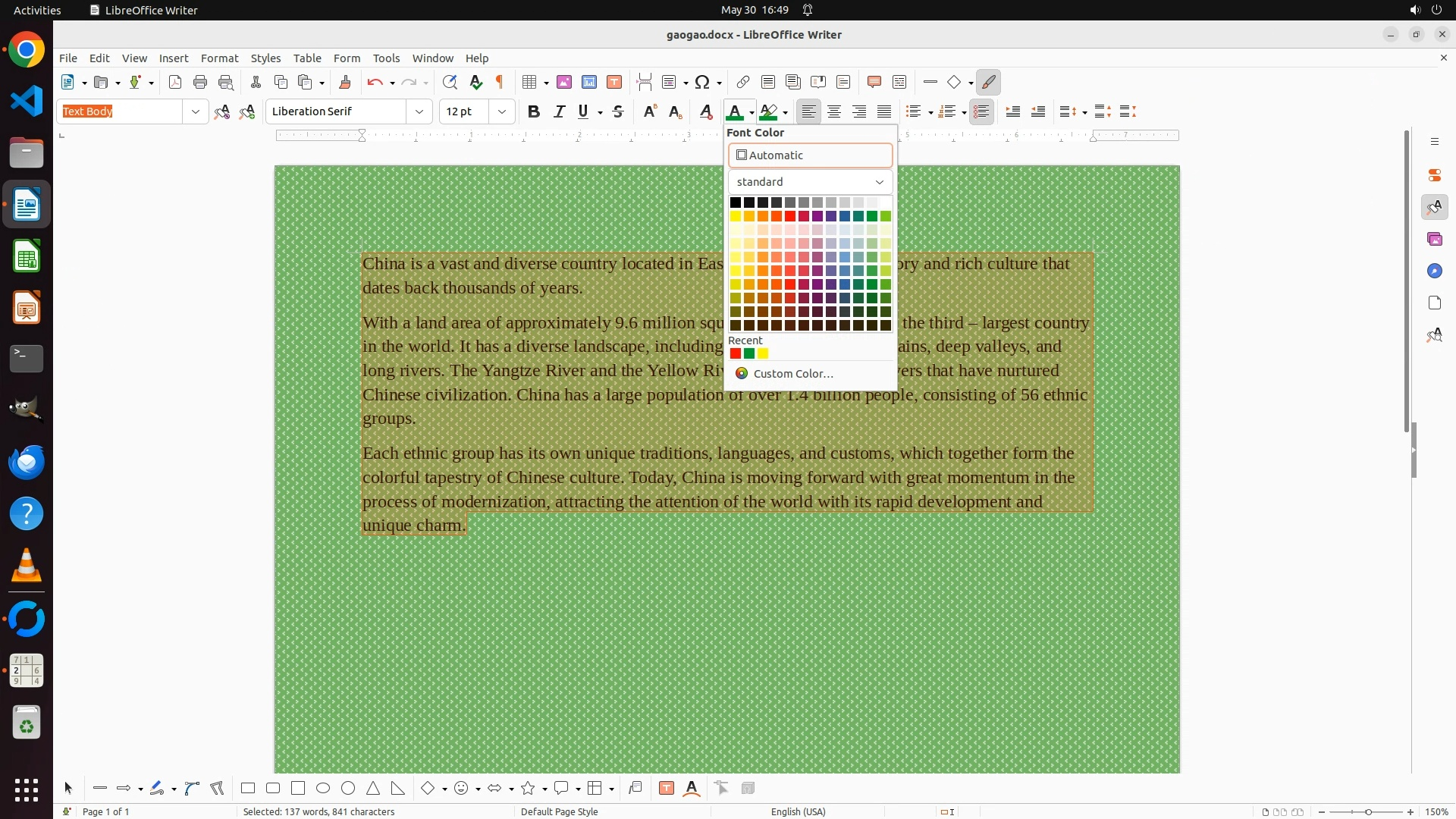Open the sidebar Navigator compass icon

click(x=1434, y=271)
